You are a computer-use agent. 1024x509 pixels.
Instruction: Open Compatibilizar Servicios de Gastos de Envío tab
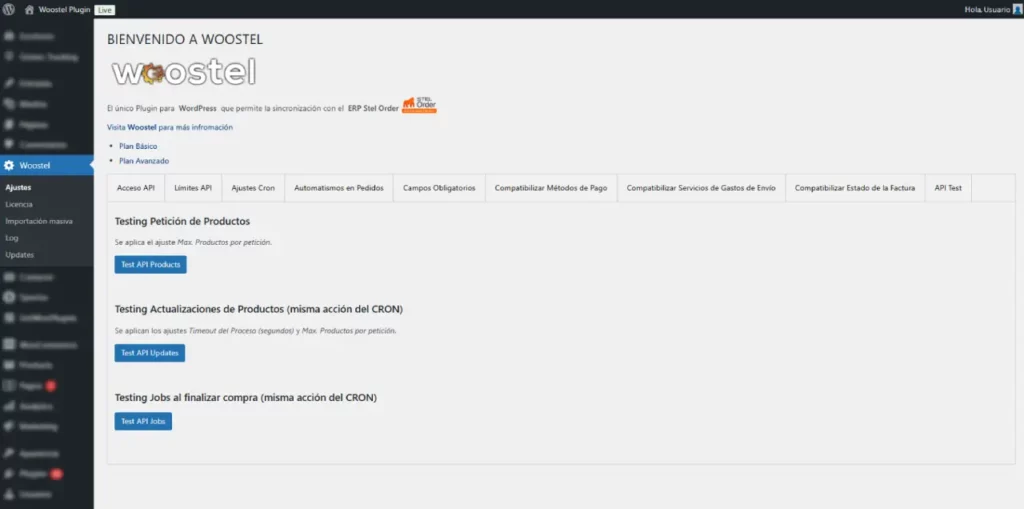point(701,188)
